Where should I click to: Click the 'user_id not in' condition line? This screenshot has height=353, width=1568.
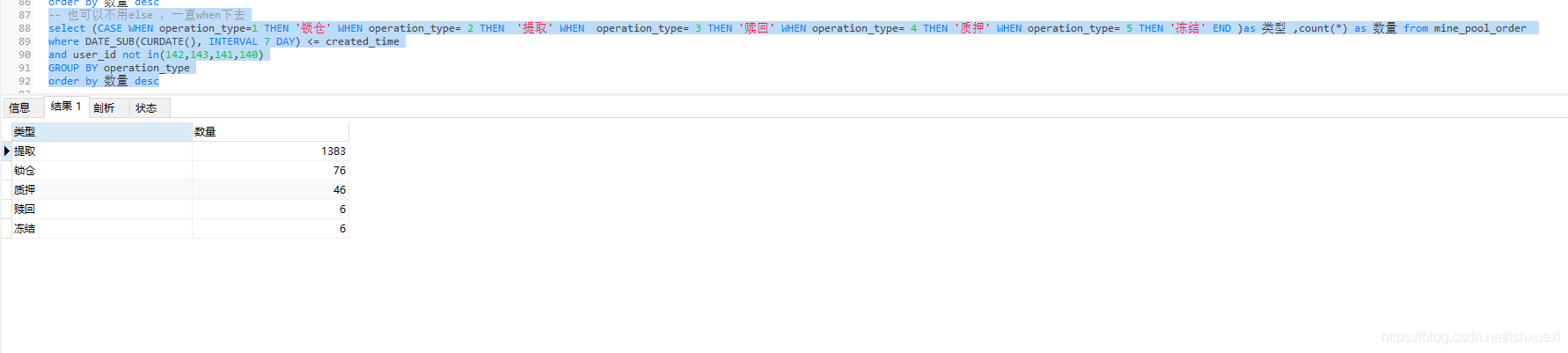tap(156, 55)
